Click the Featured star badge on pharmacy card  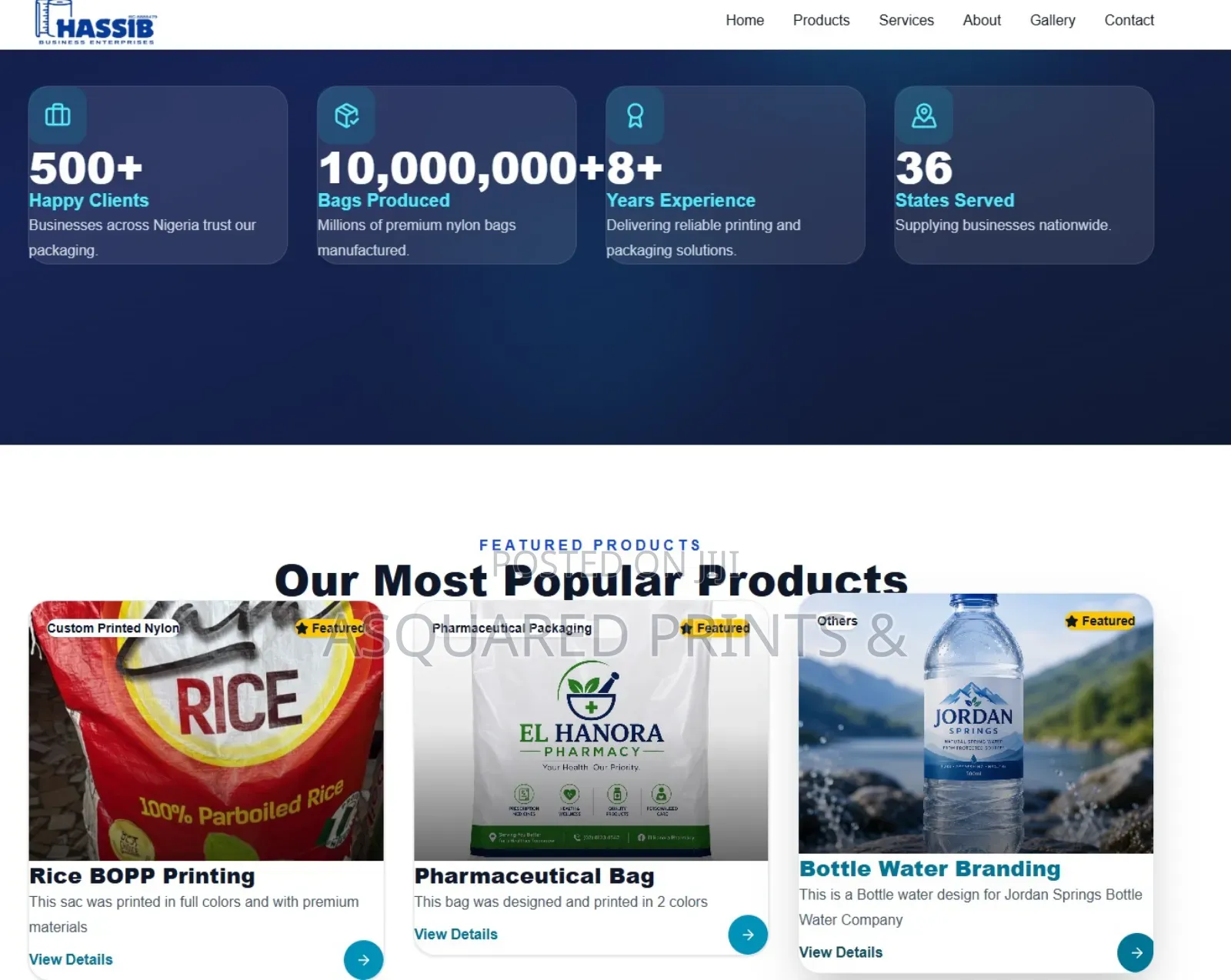pos(716,628)
